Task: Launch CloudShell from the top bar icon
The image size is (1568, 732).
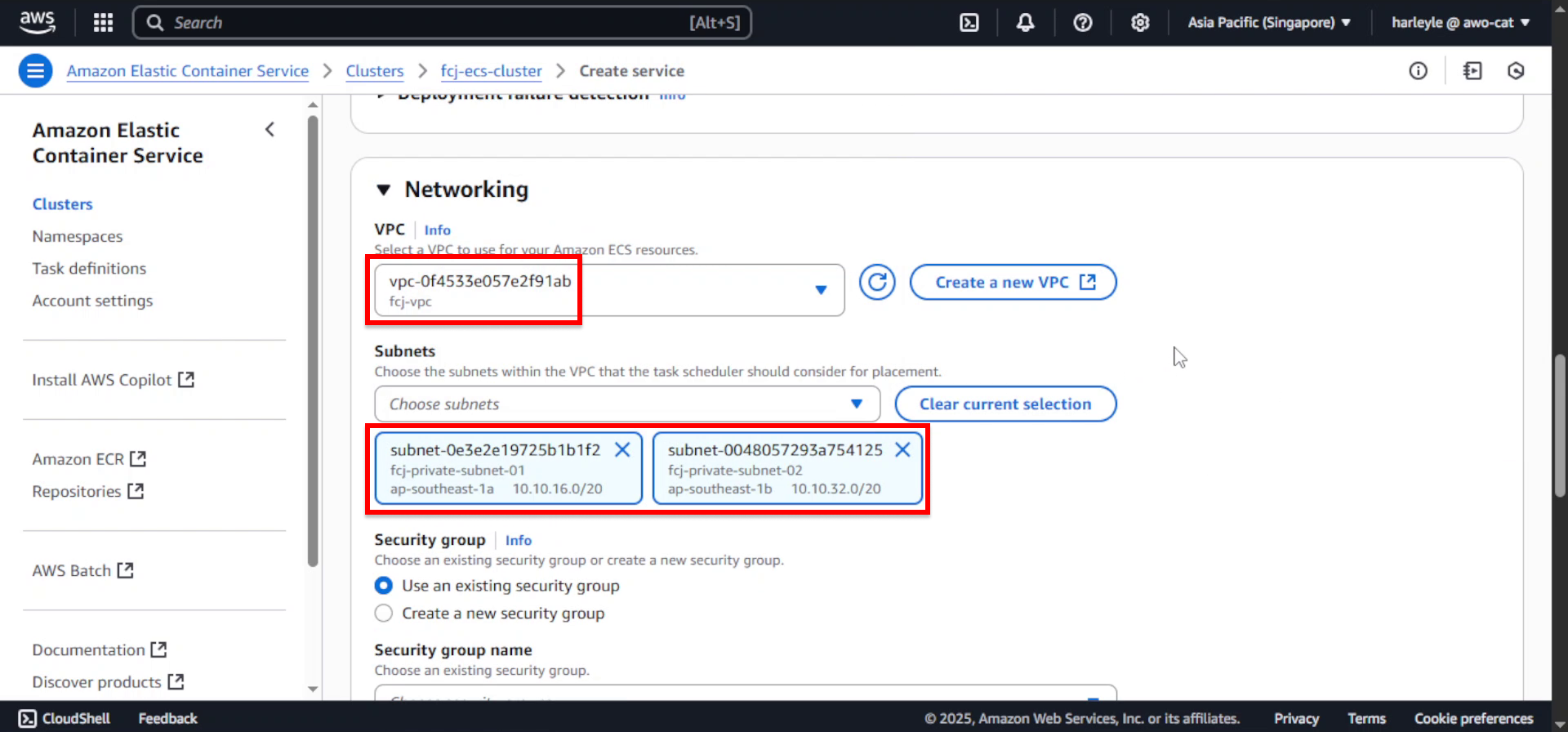Action: pos(969,22)
